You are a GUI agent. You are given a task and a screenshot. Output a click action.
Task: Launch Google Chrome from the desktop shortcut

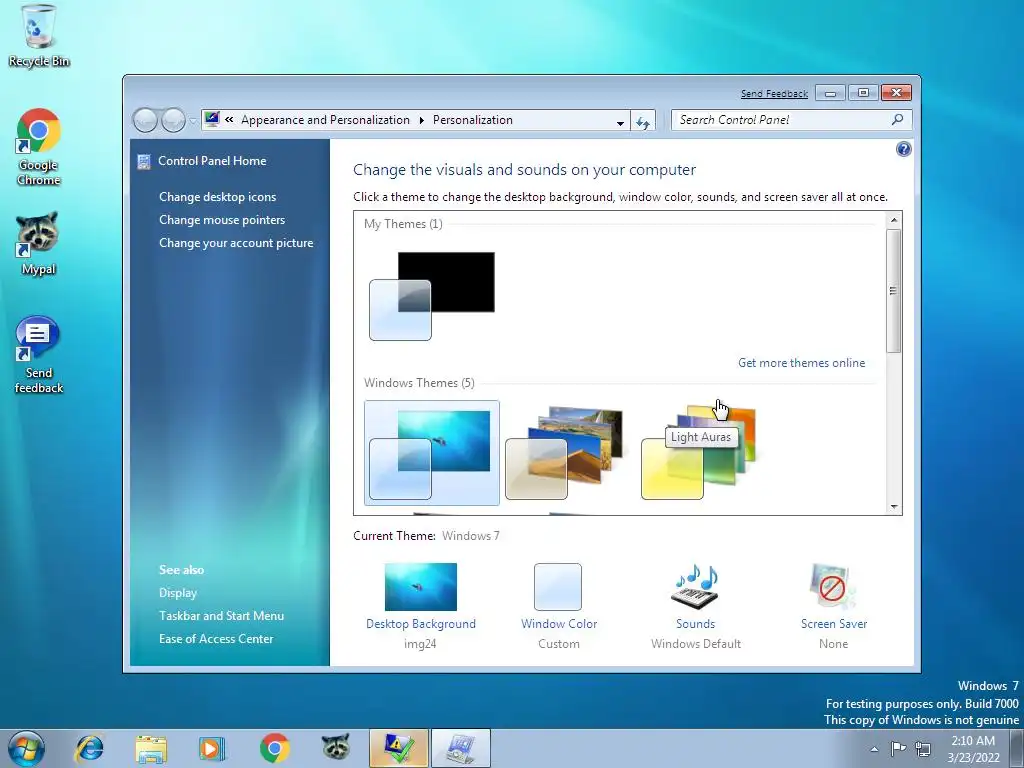pos(39,147)
